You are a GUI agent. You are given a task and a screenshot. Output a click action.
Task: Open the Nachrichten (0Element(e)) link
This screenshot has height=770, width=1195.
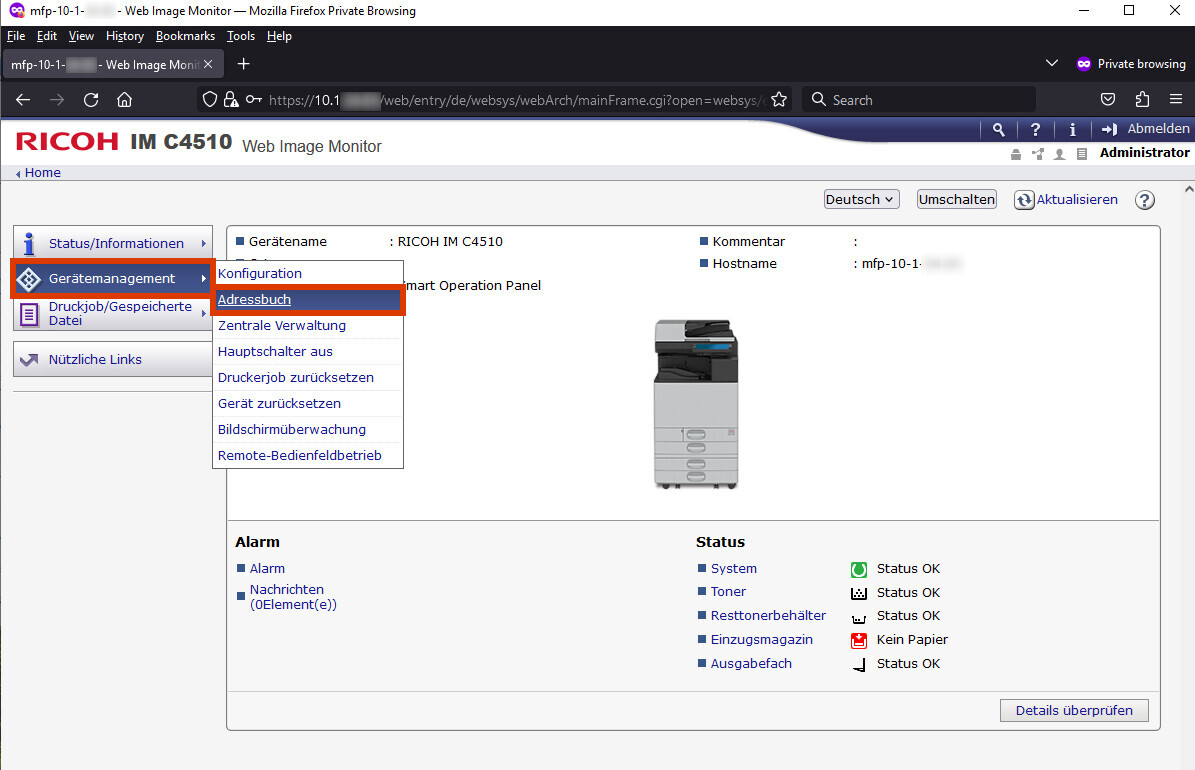293,597
